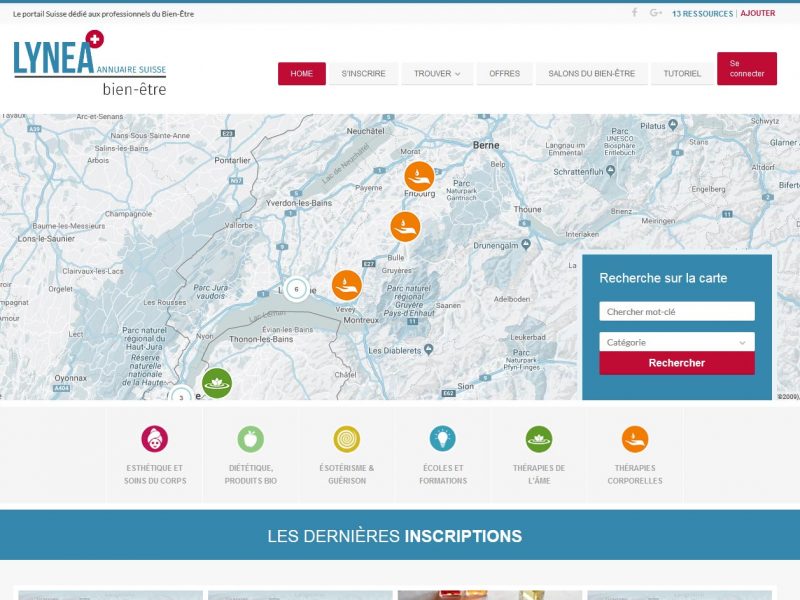The image size is (800, 600).
Task: Select the orange map marker above Bulle
Action: 405,227
